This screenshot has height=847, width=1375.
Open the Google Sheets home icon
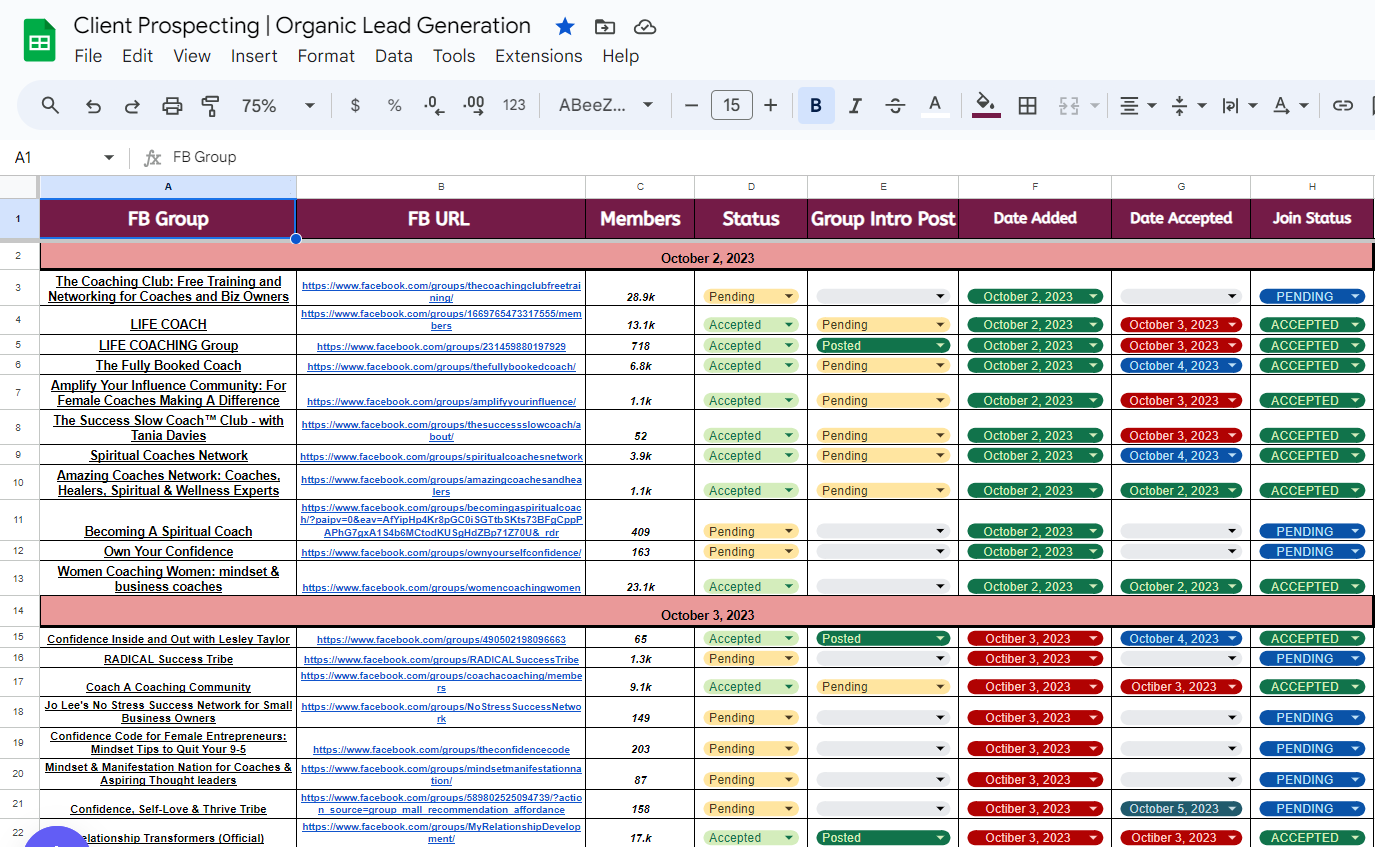click(x=39, y=41)
